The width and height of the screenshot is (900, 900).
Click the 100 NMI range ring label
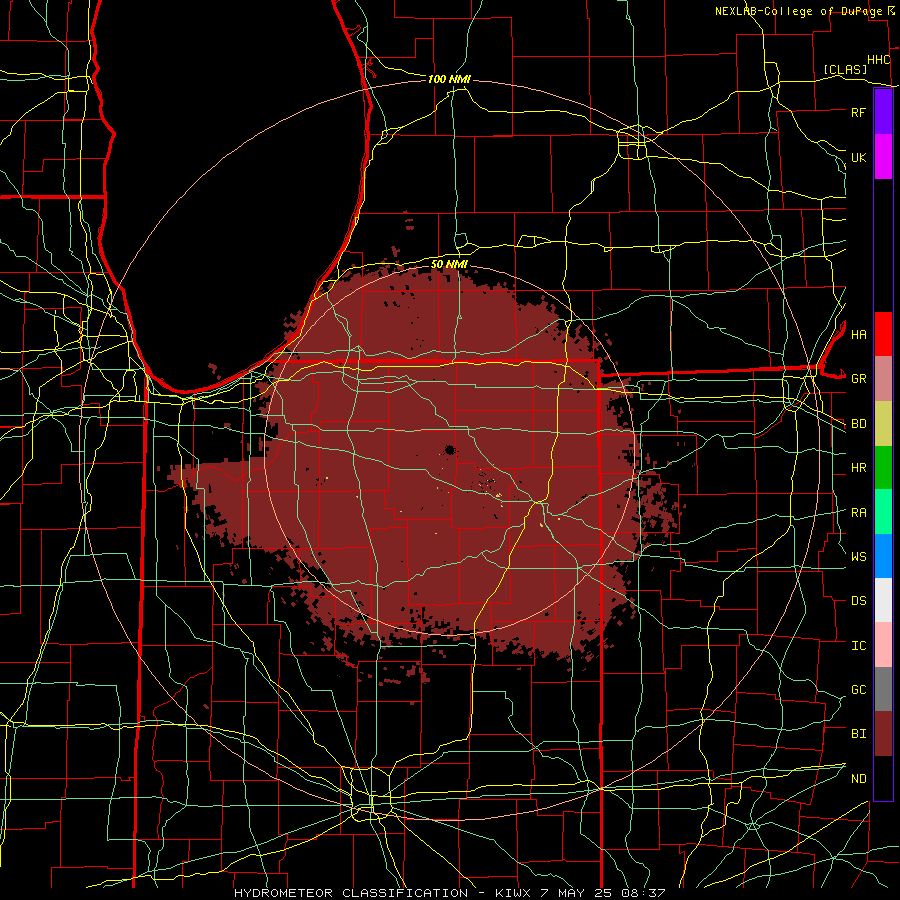click(449, 79)
